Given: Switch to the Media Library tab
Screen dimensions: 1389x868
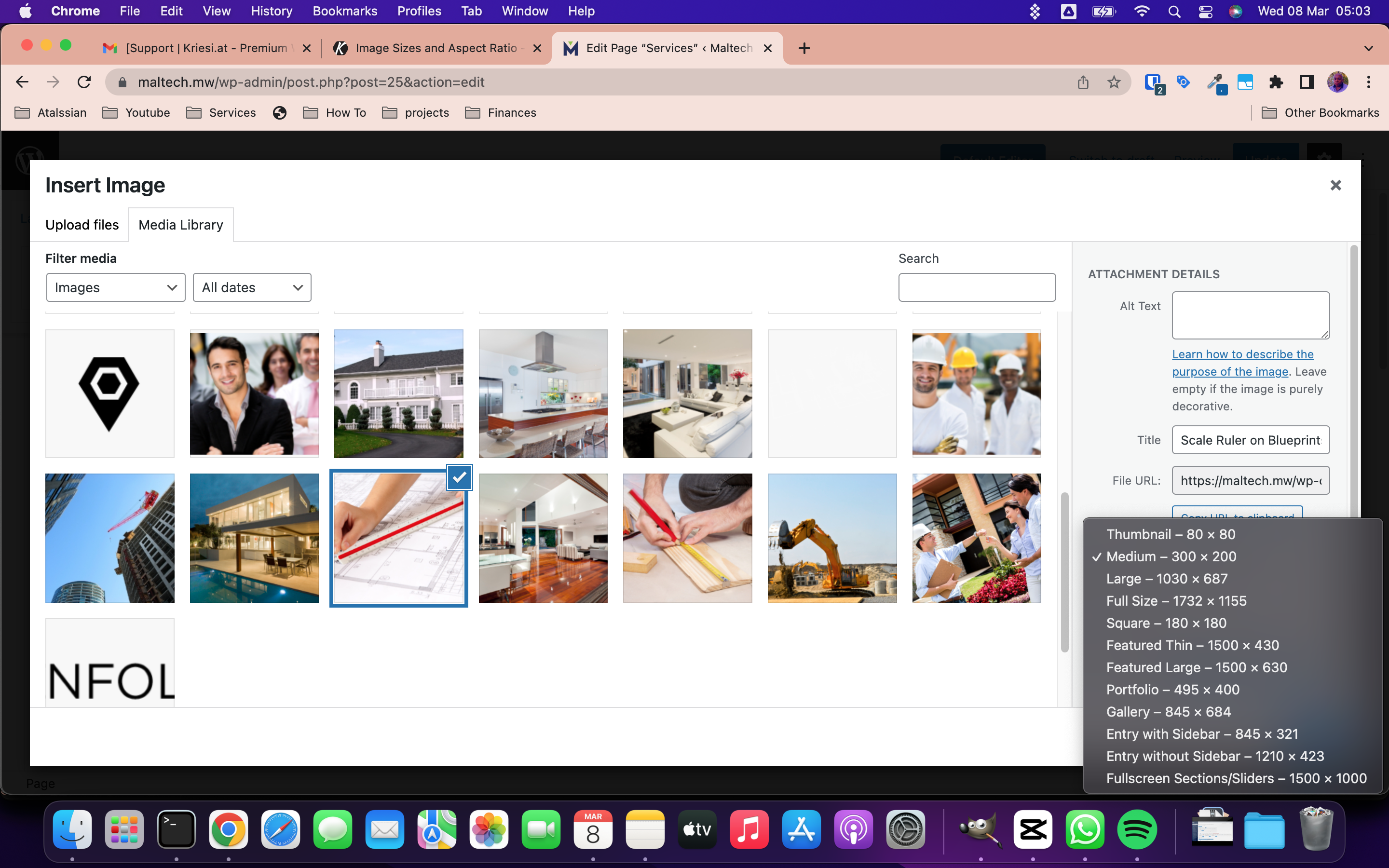Looking at the screenshot, I should pyautogui.click(x=180, y=224).
